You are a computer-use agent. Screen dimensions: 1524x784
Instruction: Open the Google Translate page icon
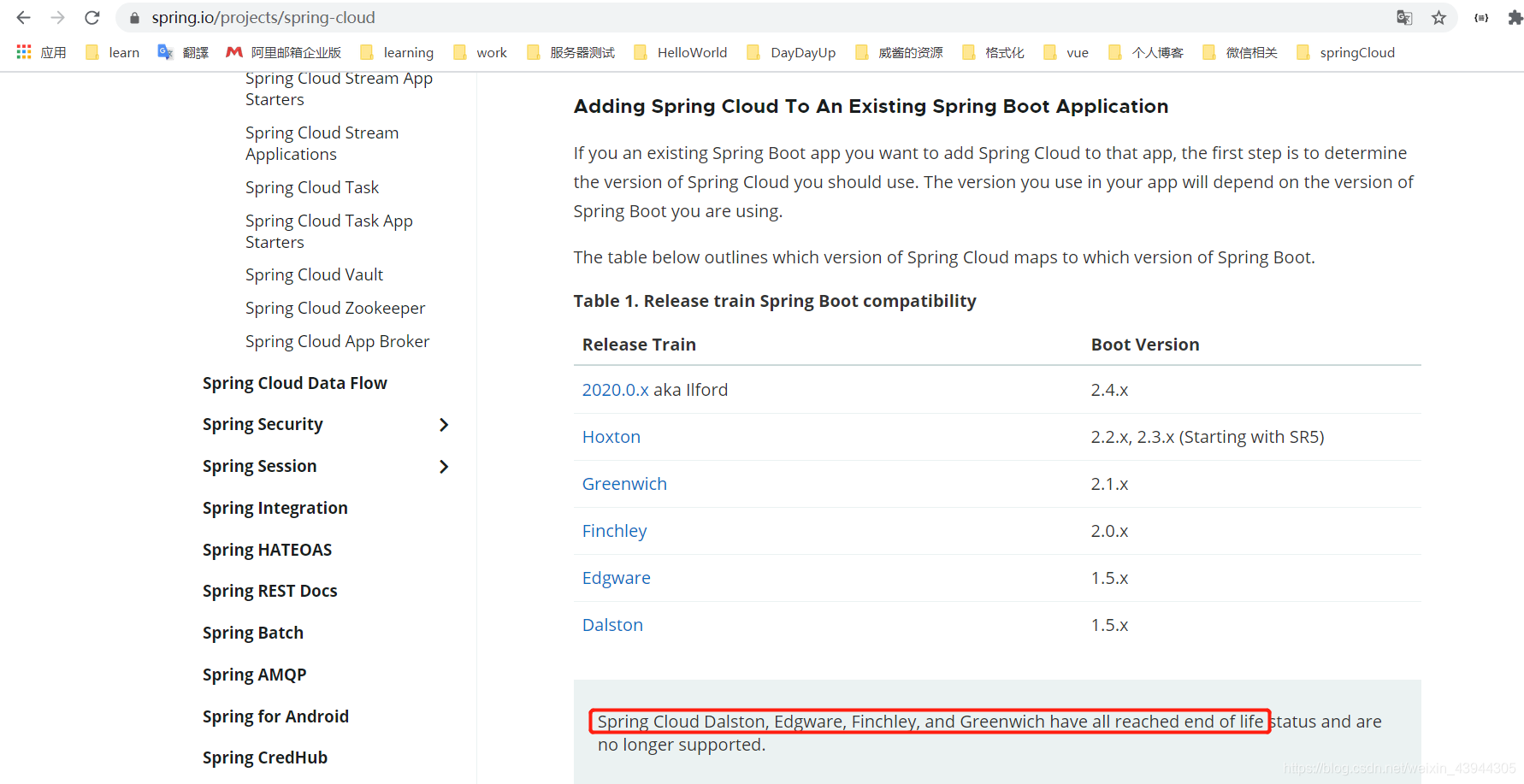(1404, 17)
